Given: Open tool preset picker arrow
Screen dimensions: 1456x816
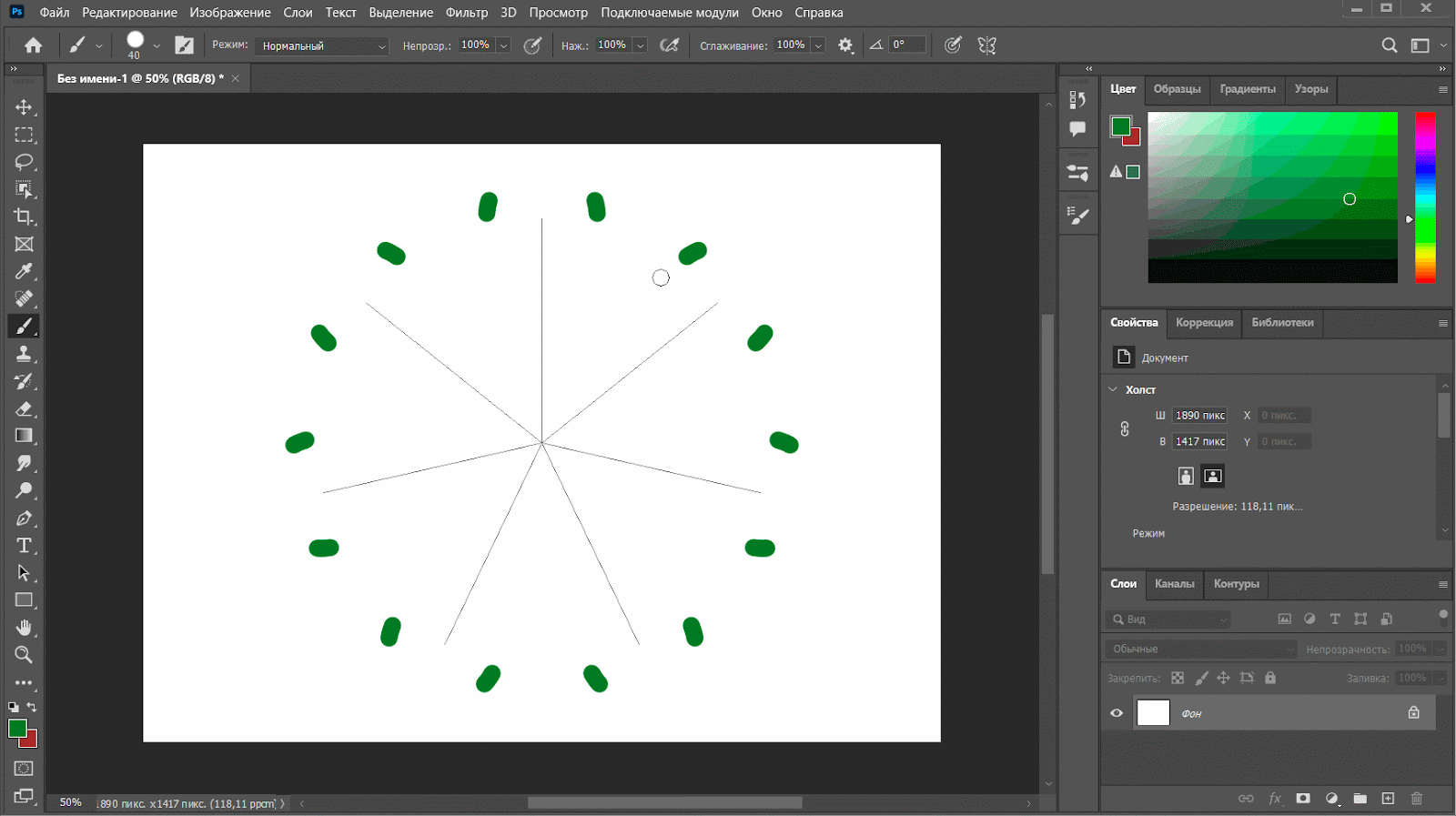Looking at the screenshot, I should pyautogui.click(x=99, y=45).
